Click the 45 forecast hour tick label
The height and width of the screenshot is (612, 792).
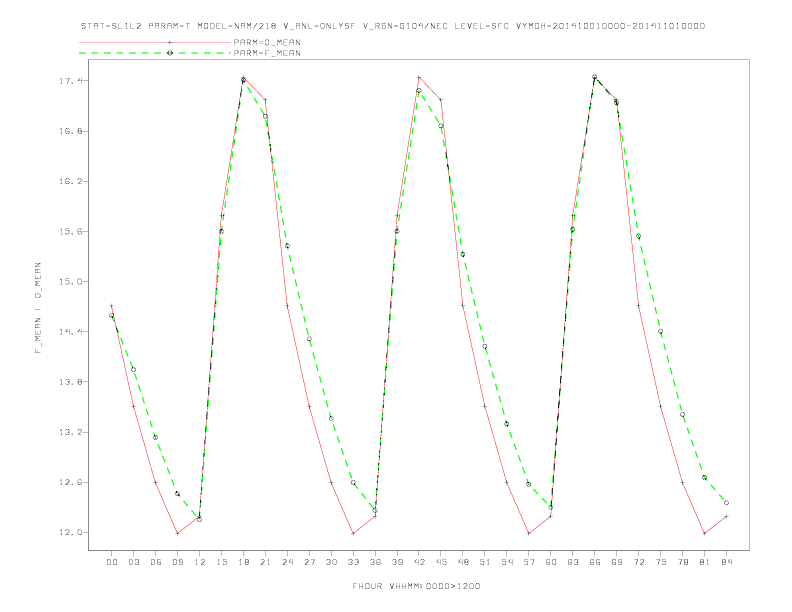441,562
